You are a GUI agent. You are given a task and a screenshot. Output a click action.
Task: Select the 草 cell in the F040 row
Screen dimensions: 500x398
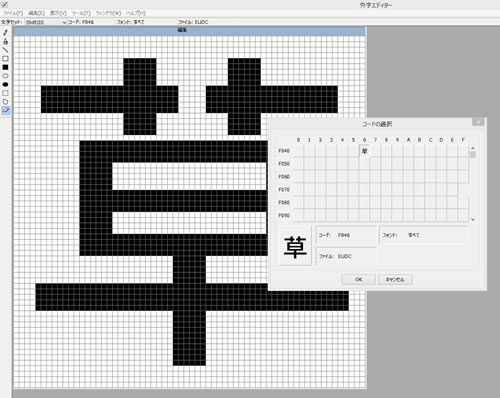(364, 151)
